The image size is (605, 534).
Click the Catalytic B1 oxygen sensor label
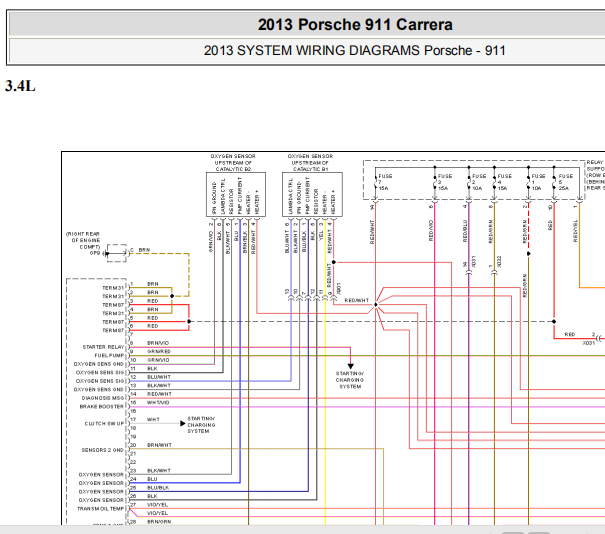(x=310, y=162)
